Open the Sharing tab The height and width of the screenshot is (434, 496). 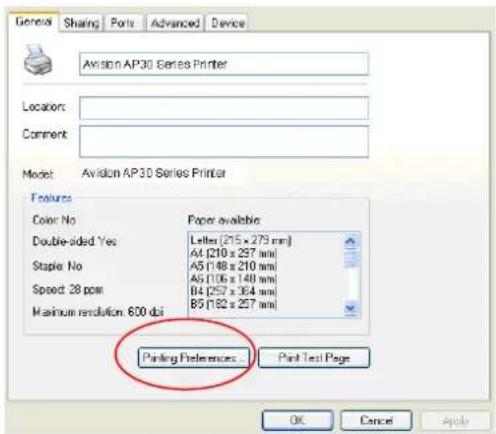[81, 23]
